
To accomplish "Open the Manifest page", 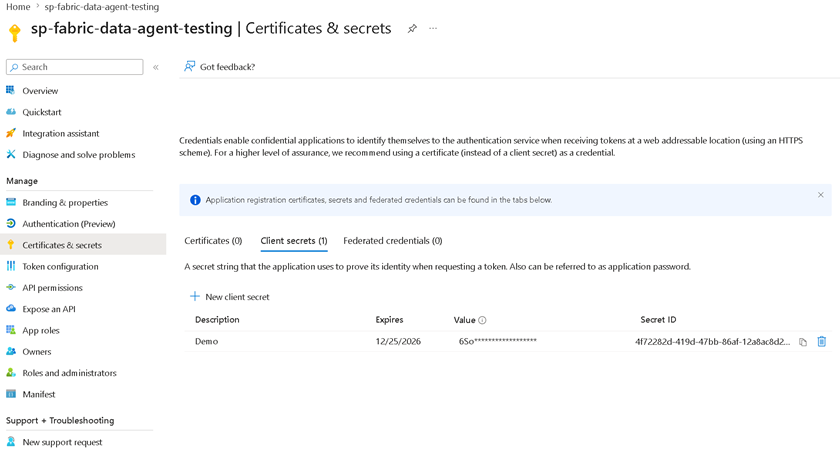I will [x=39, y=394].
